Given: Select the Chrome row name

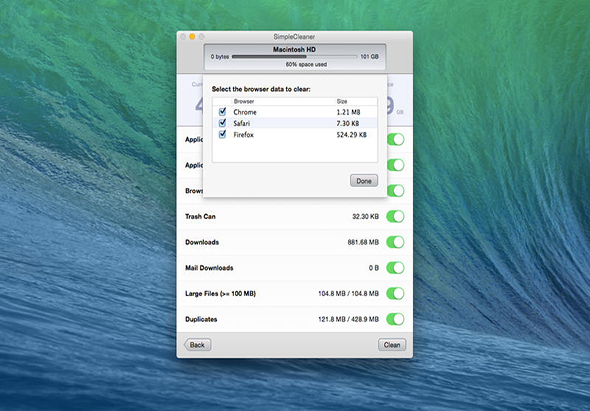Looking at the screenshot, I should [245, 112].
